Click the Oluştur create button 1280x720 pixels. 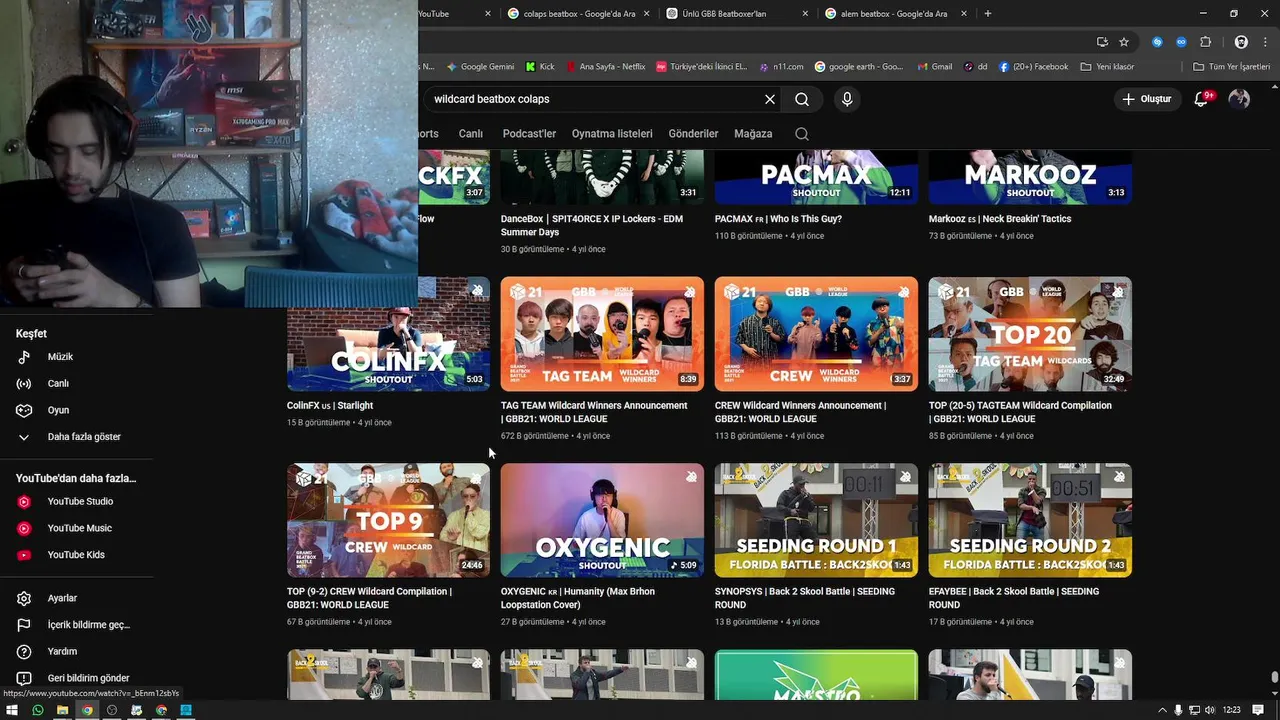pyautogui.click(x=1146, y=99)
